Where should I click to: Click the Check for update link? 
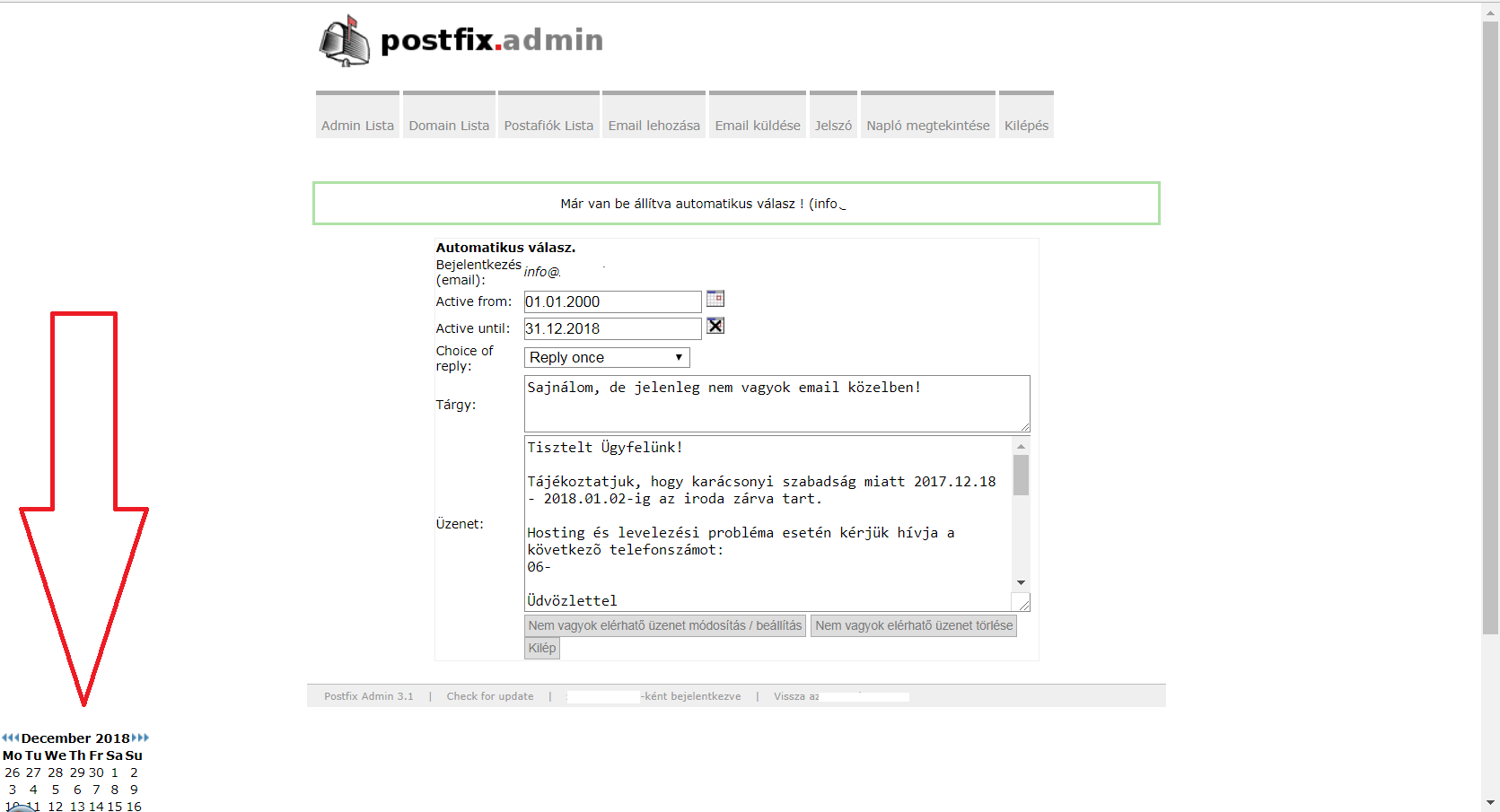point(489,695)
